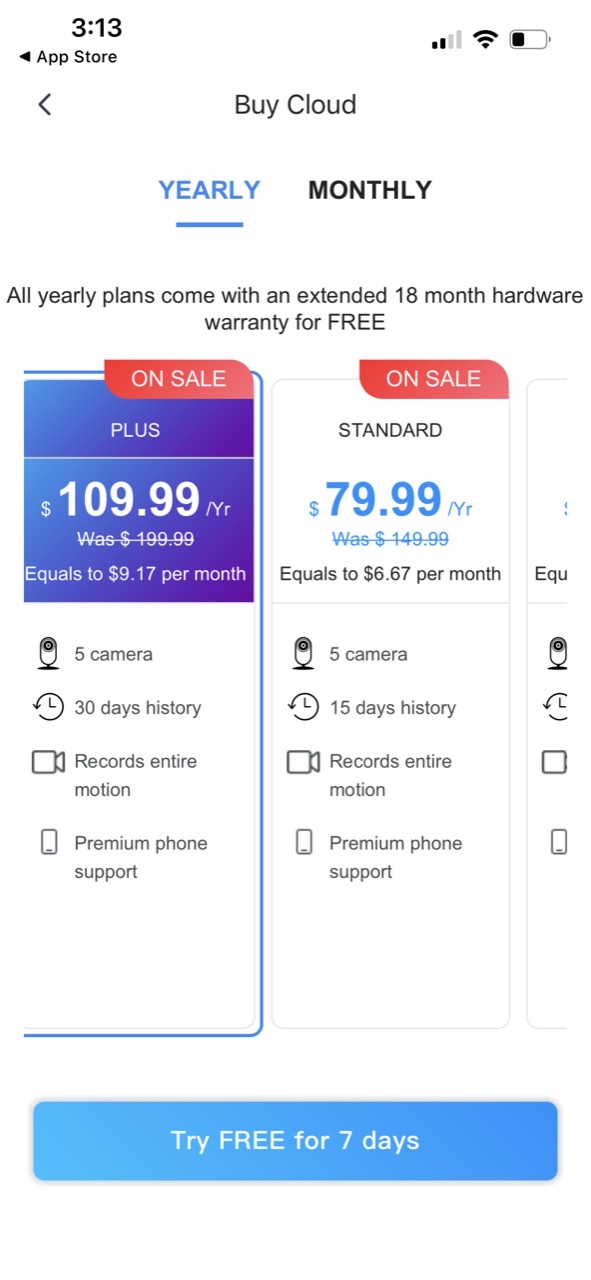591x1280 pixels.
Task: Select the YEARLY tab
Action: pos(209,190)
